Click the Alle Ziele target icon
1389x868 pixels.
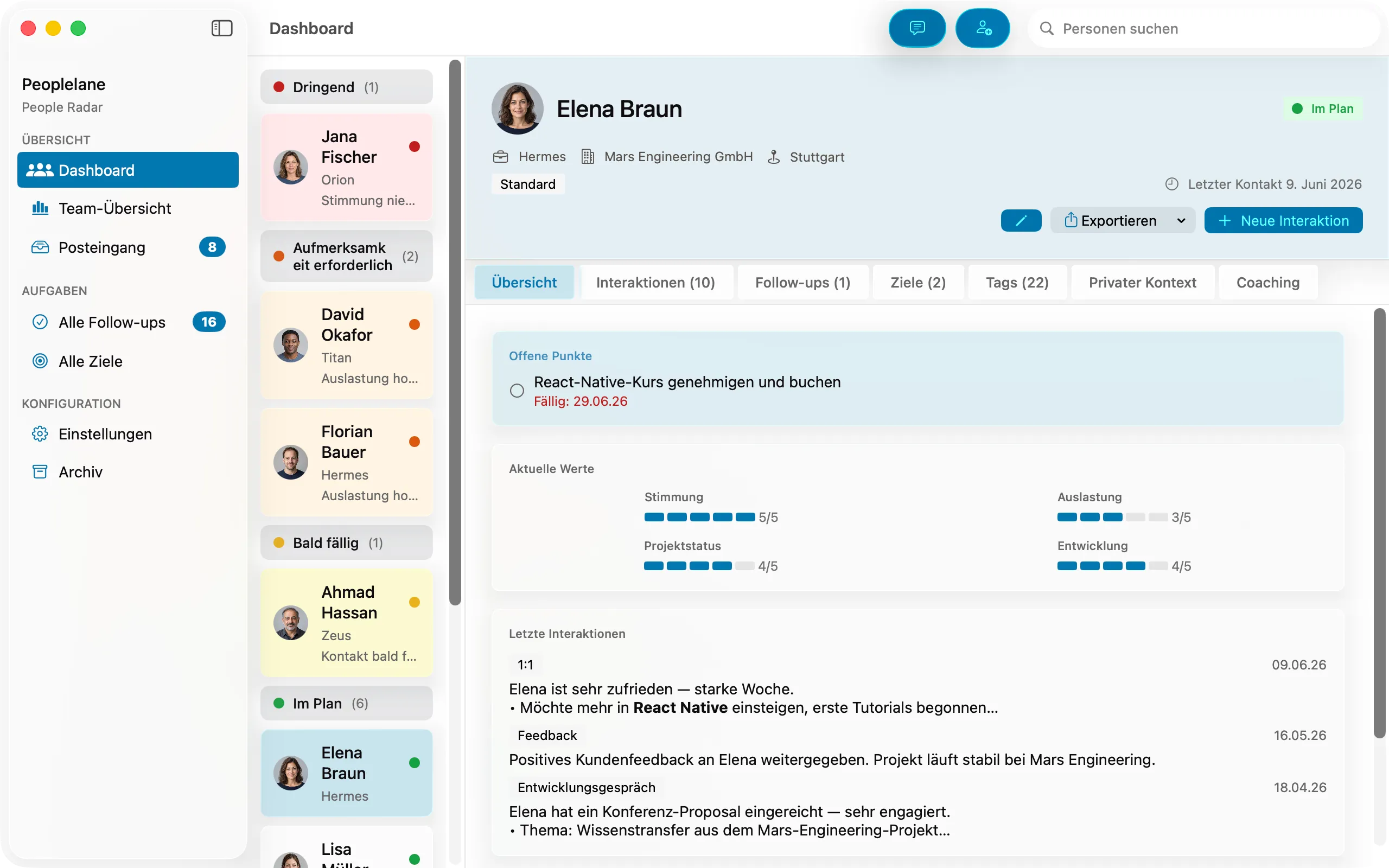point(40,361)
